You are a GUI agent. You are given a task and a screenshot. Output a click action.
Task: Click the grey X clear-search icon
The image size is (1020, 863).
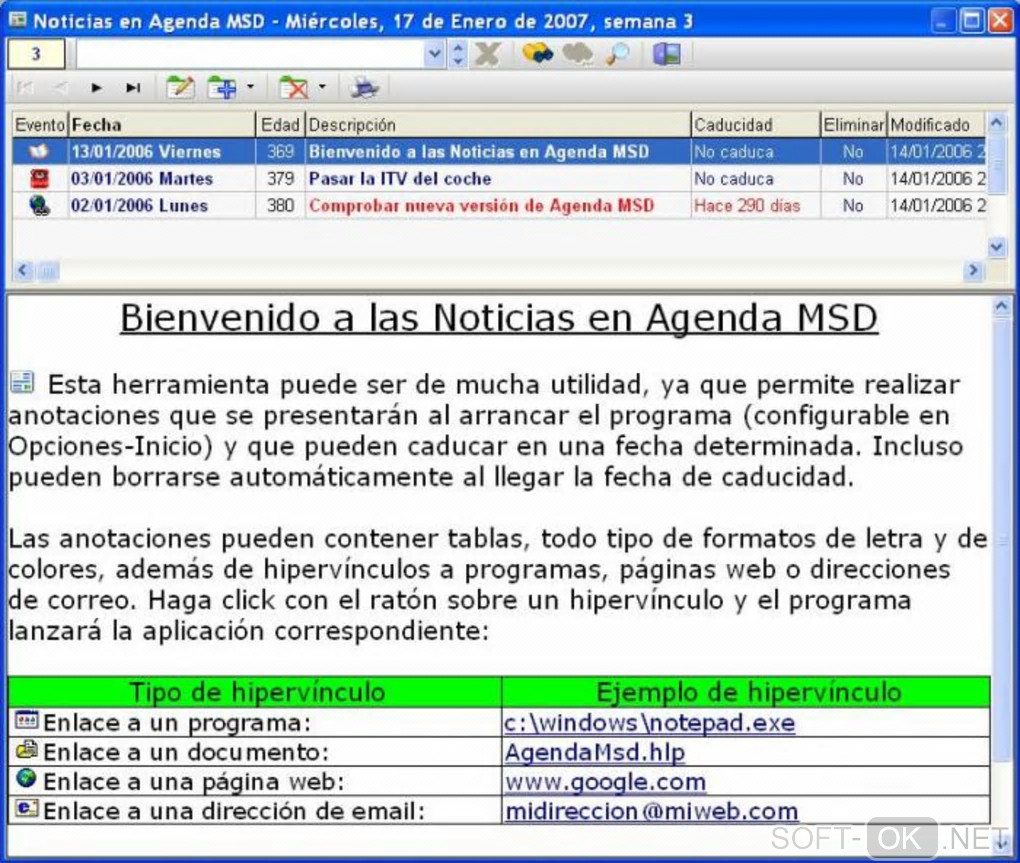[488, 54]
